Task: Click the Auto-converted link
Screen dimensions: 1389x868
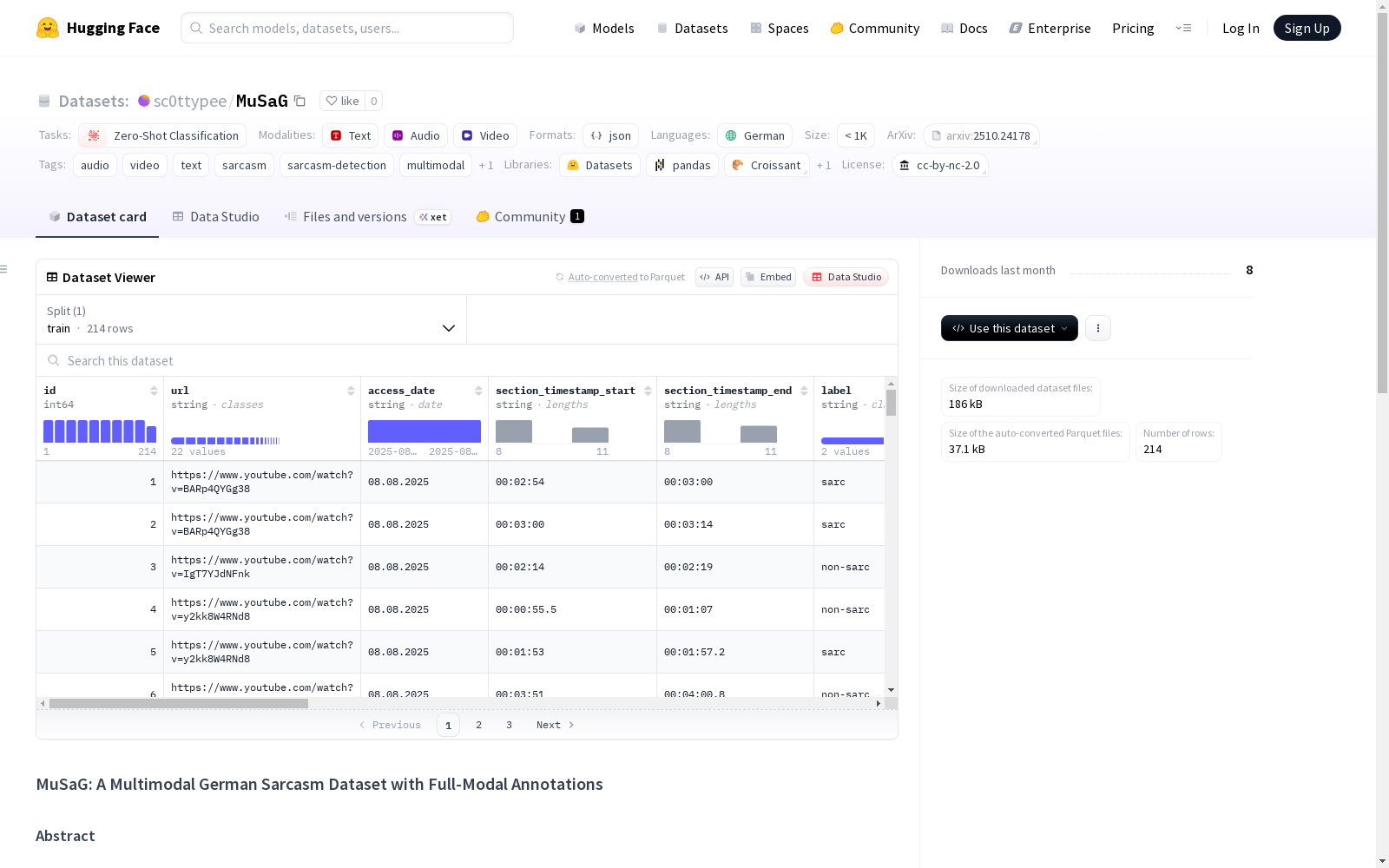Action: pyautogui.click(x=602, y=277)
